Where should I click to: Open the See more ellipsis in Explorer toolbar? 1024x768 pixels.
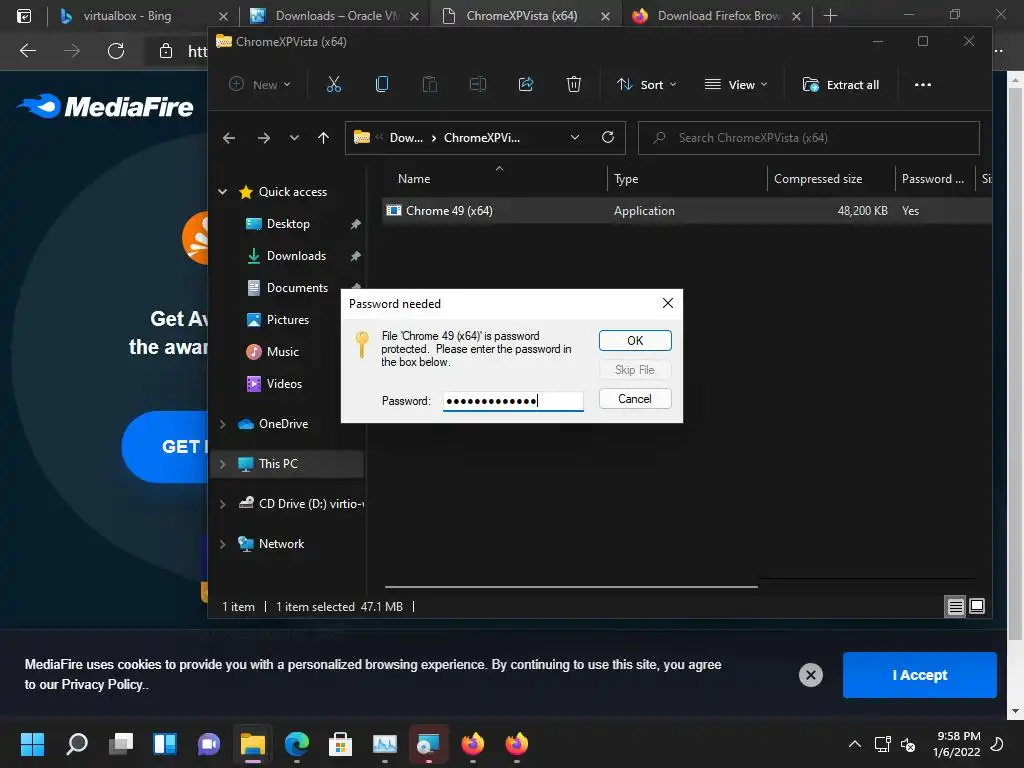pyautogui.click(x=923, y=84)
